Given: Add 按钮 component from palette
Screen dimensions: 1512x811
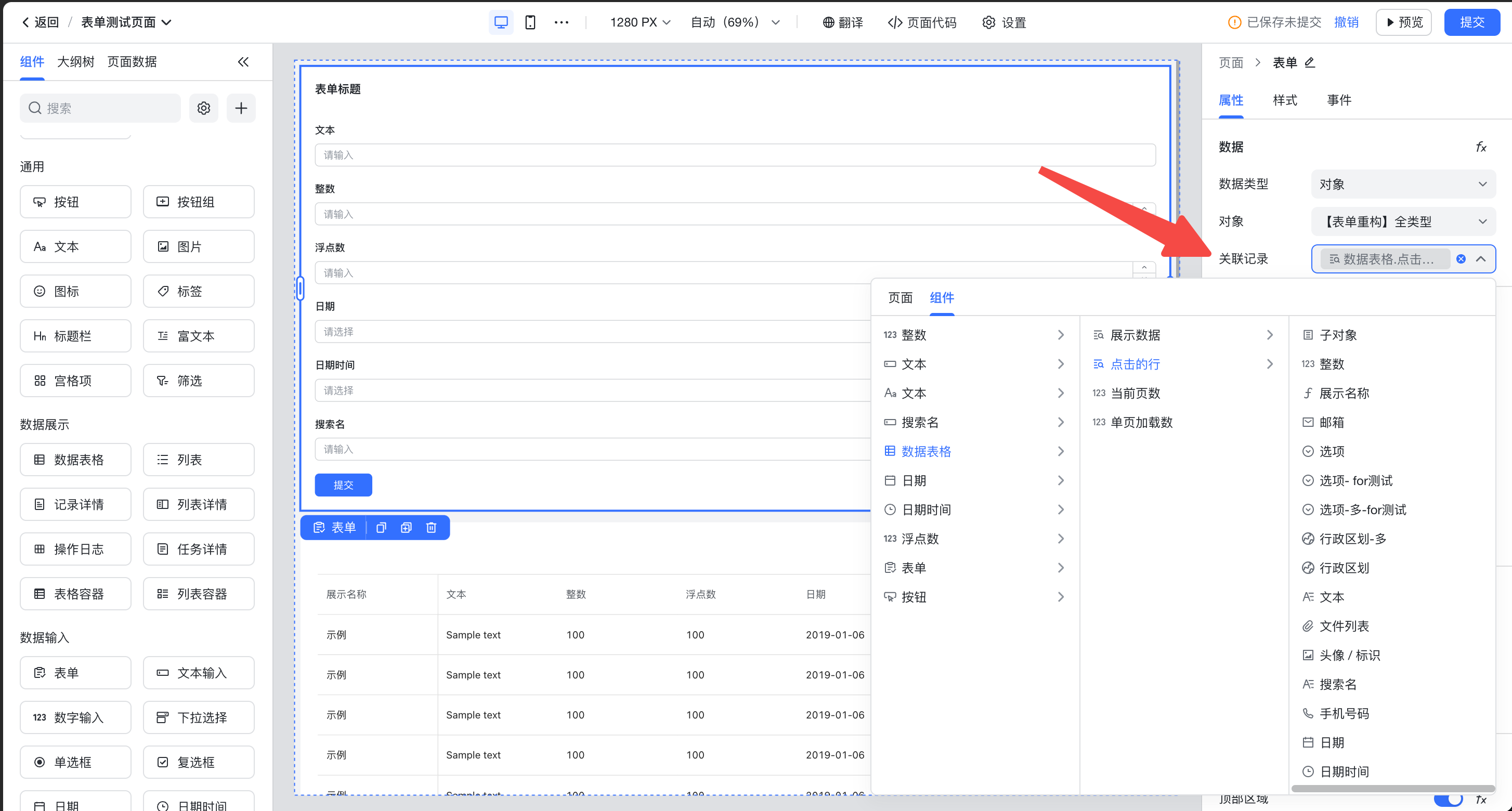Looking at the screenshot, I should (x=76, y=202).
